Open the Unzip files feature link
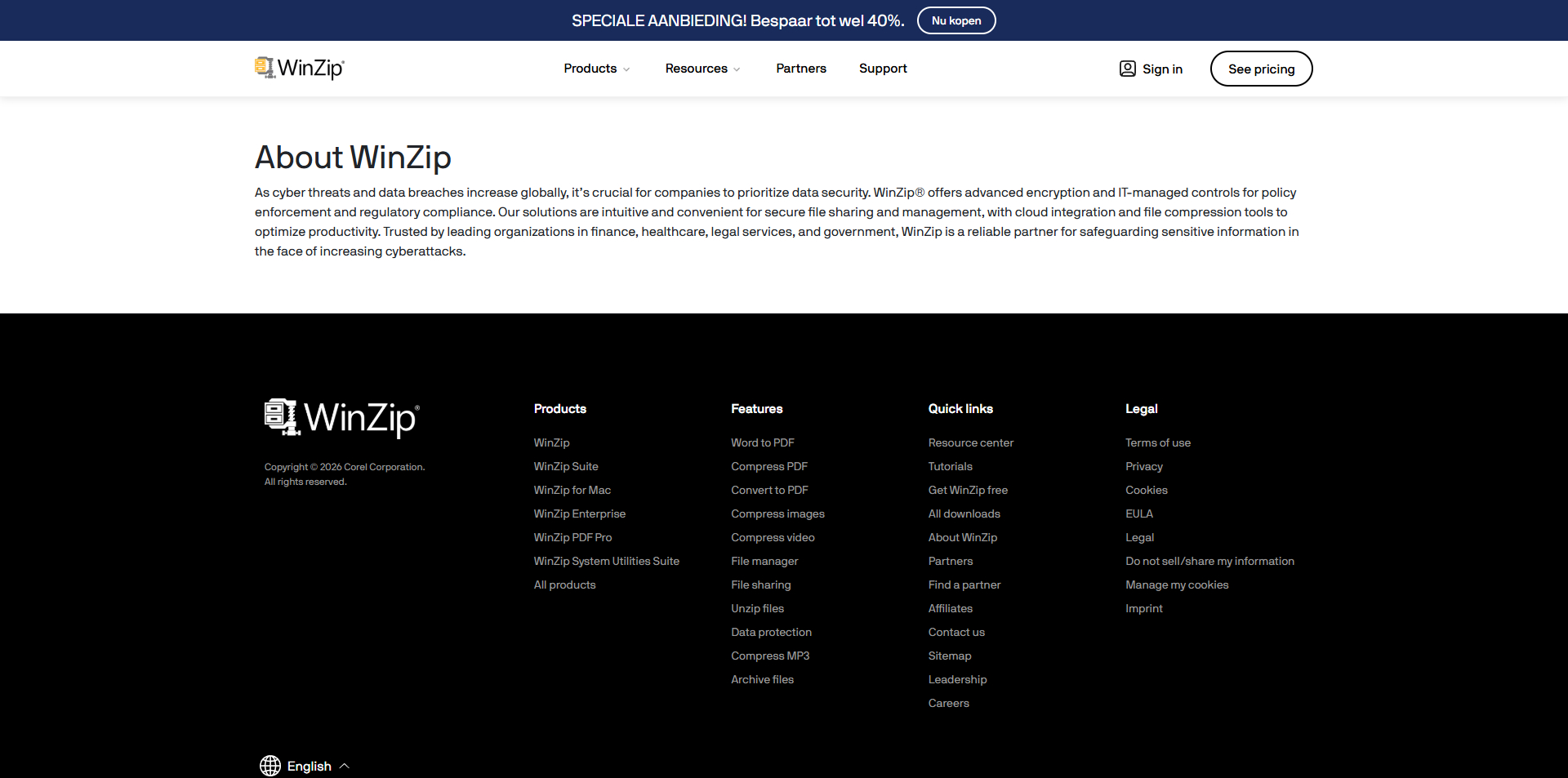Viewport: 1568px width, 778px height. pyautogui.click(x=756, y=608)
